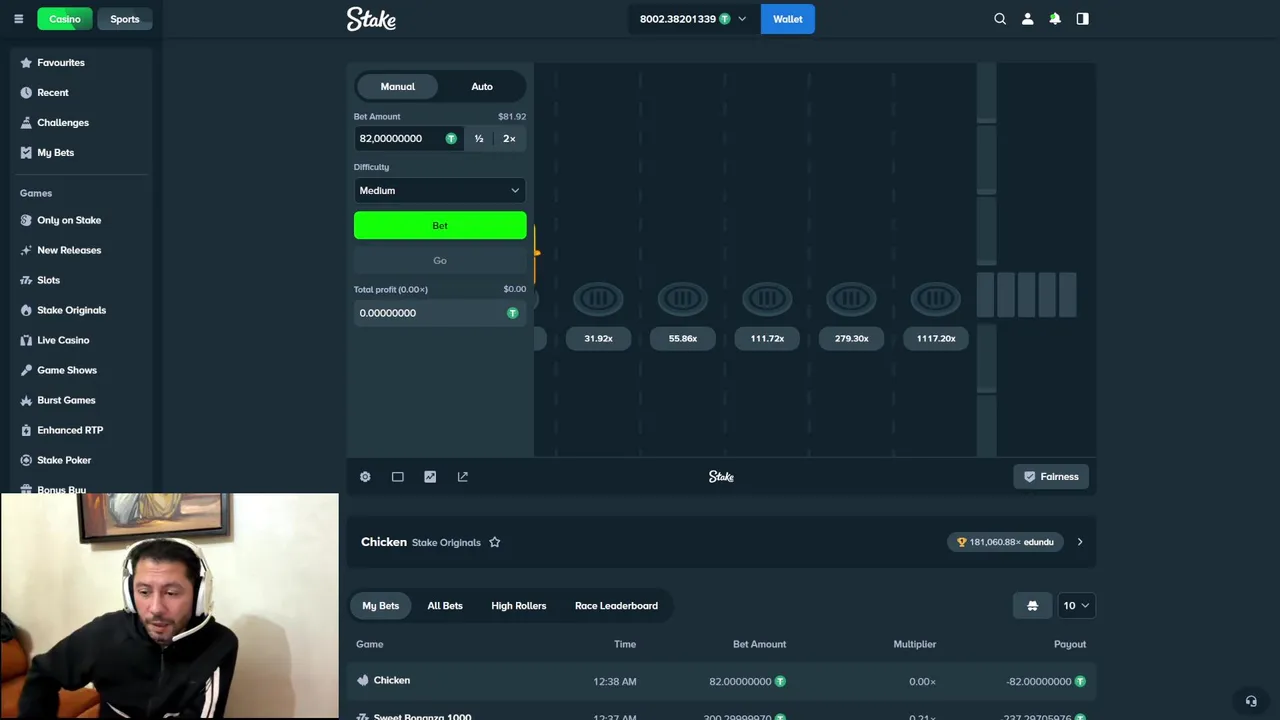This screenshot has width=1280, height=720.
Task: Click the Stake Originals label beside Chicken
Action: pos(446,543)
